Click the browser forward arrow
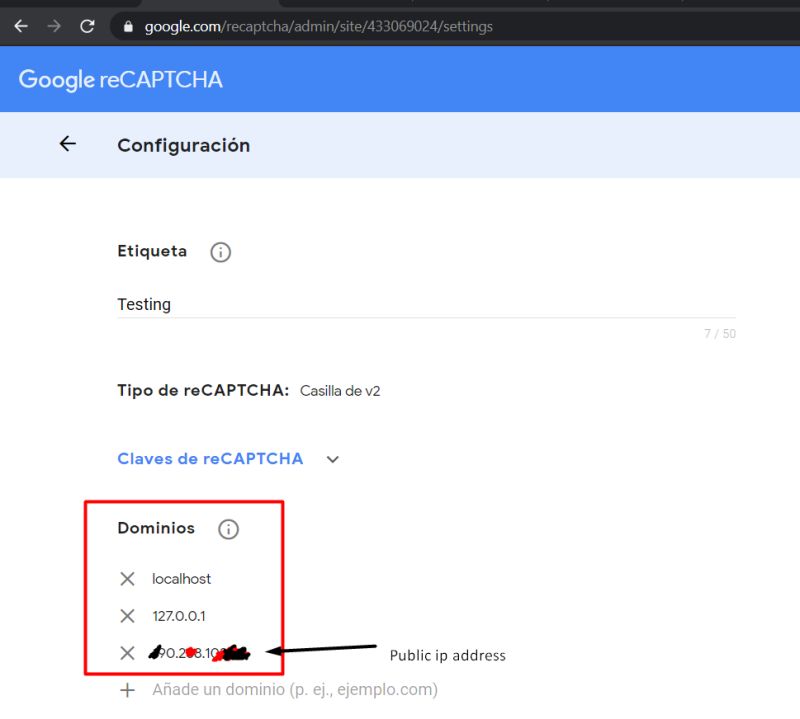 53,26
